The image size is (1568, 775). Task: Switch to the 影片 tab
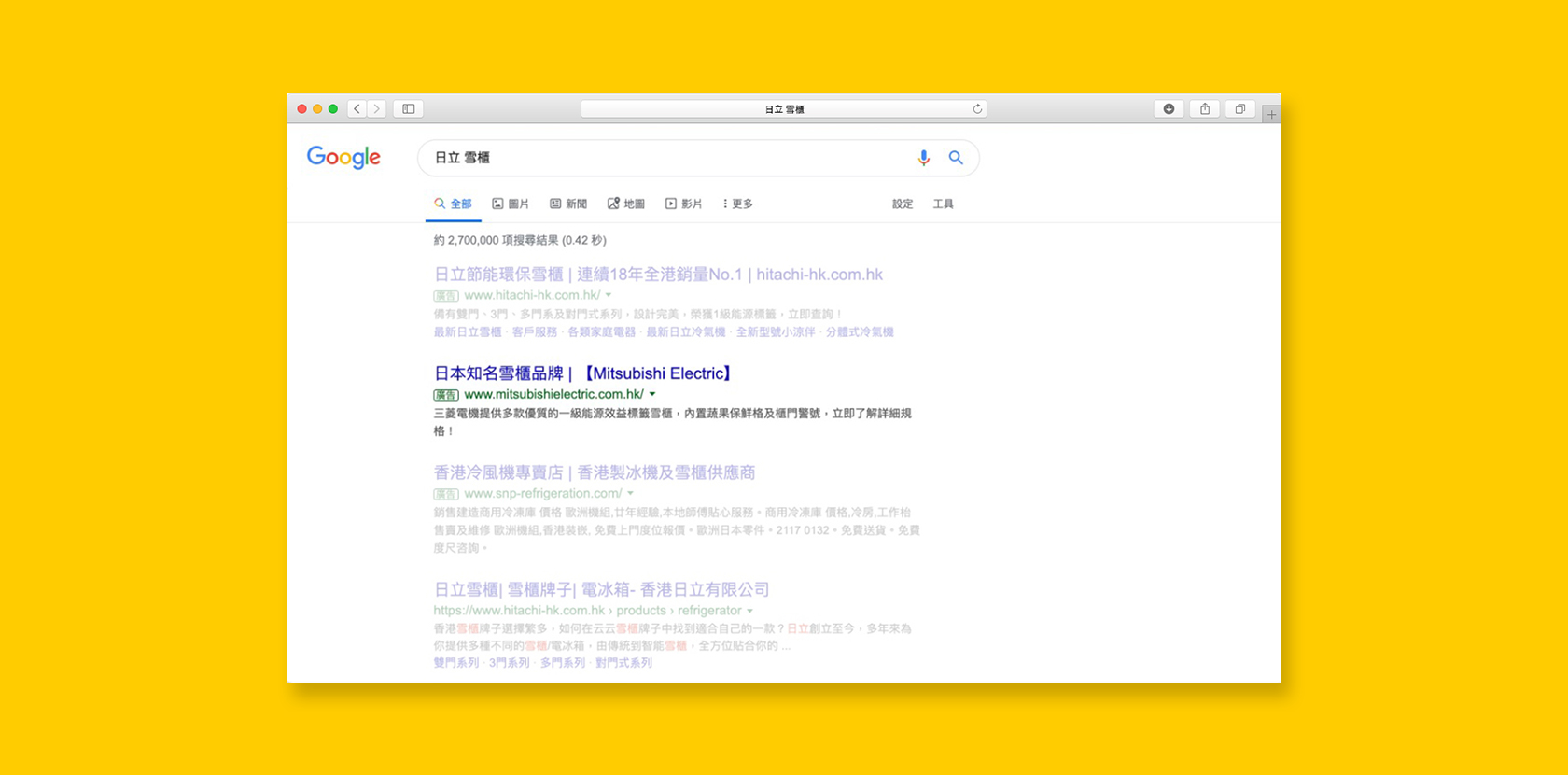(683, 204)
